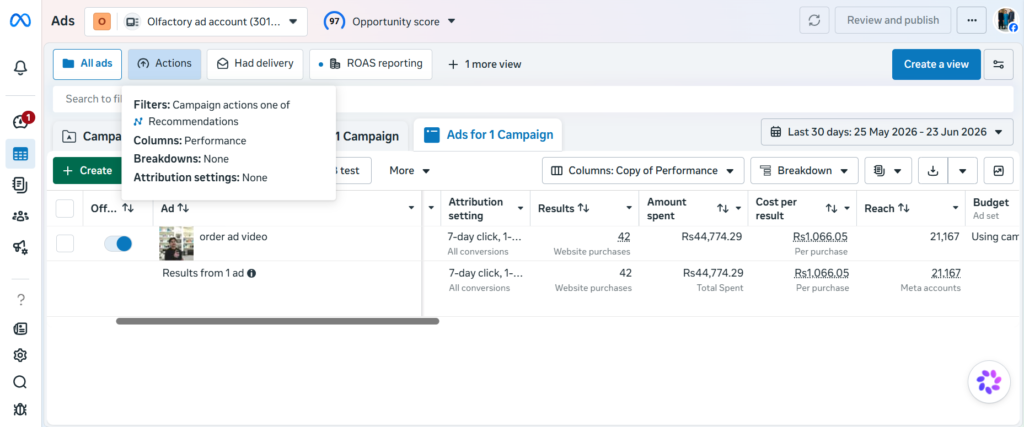Open the Results column dropdown arrow
This screenshot has height=427, width=1024.
629,208
